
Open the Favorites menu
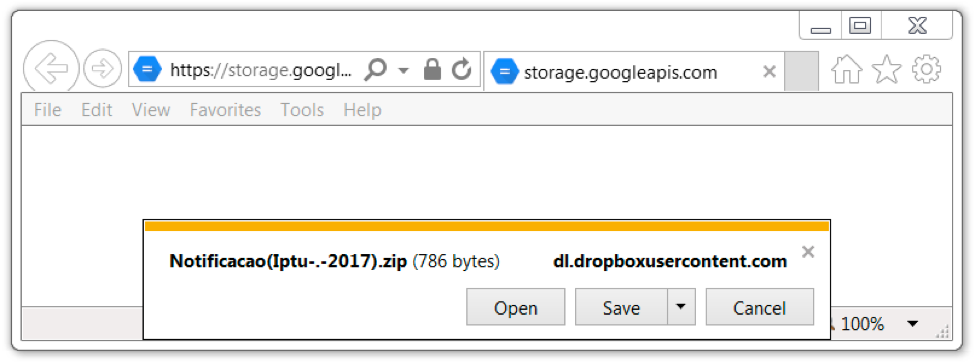[x=225, y=110]
